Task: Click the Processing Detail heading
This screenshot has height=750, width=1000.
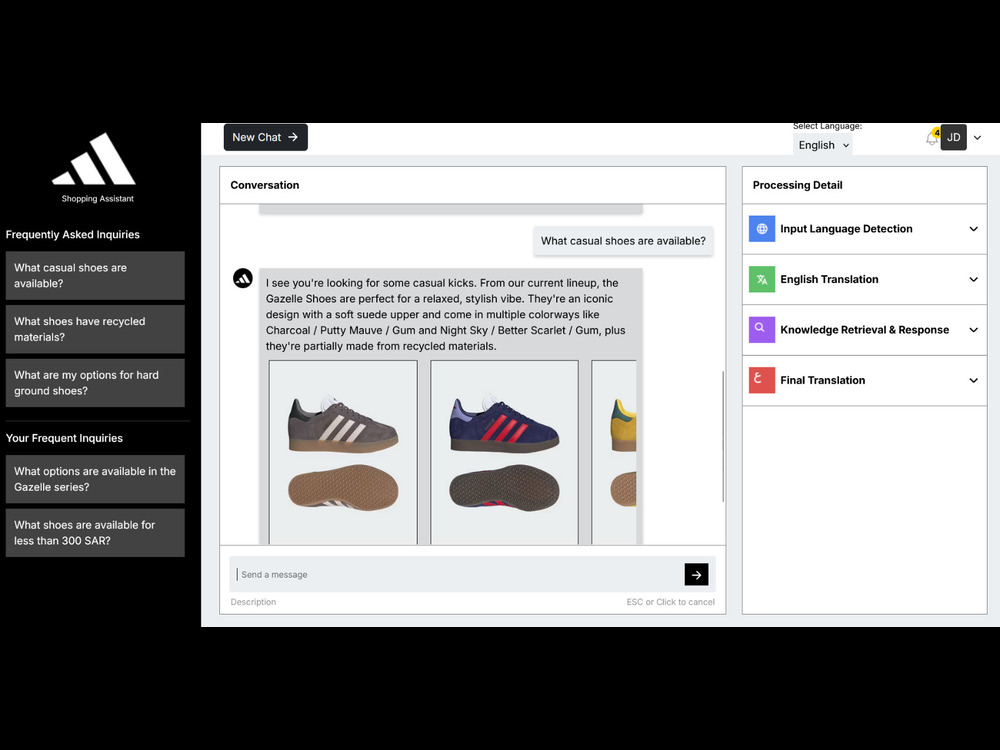Action: [797, 185]
